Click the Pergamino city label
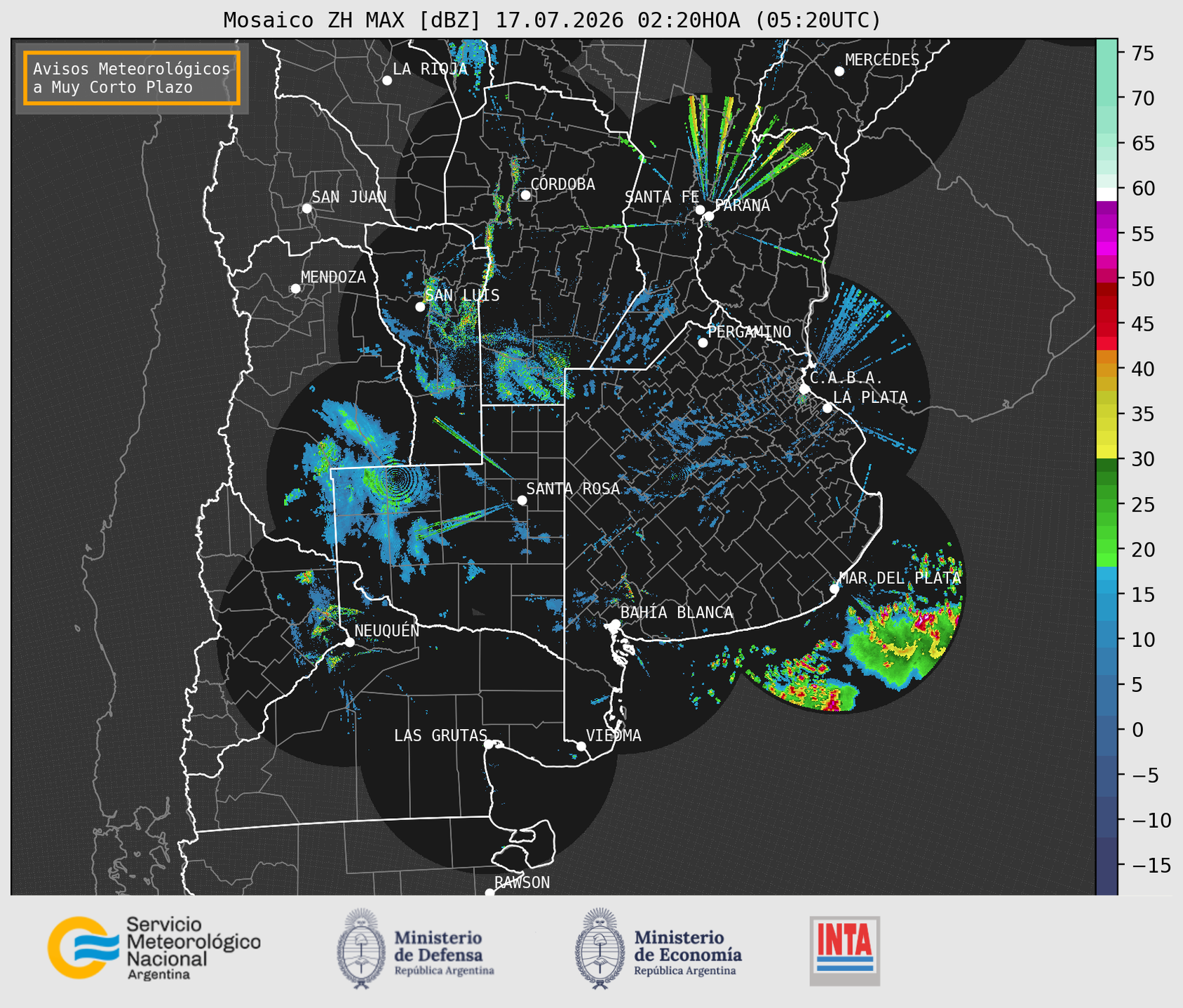 (749, 332)
